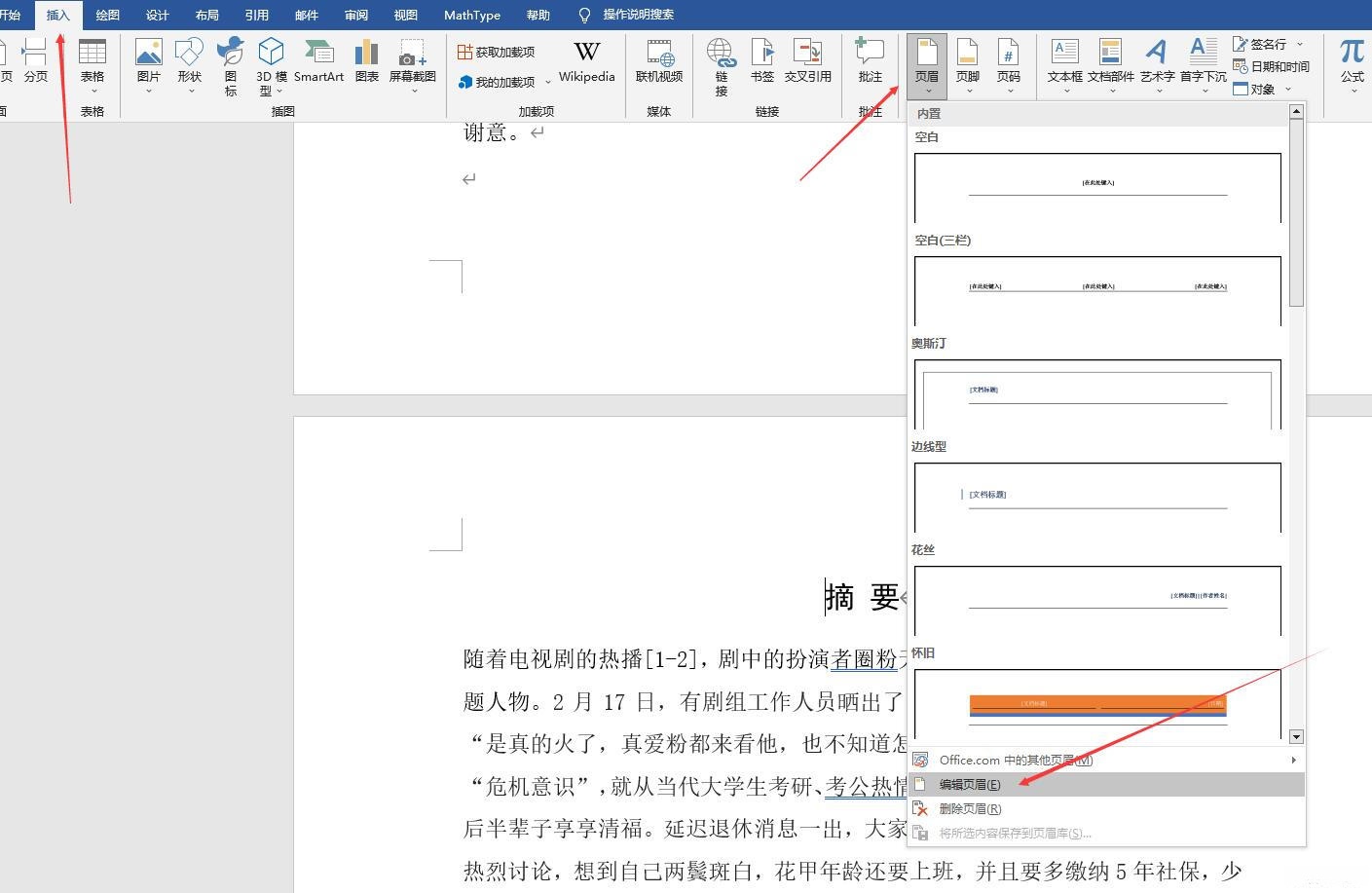Insert WordArt with the 艺术字 icon
1372x893 pixels.
pyautogui.click(x=1156, y=61)
